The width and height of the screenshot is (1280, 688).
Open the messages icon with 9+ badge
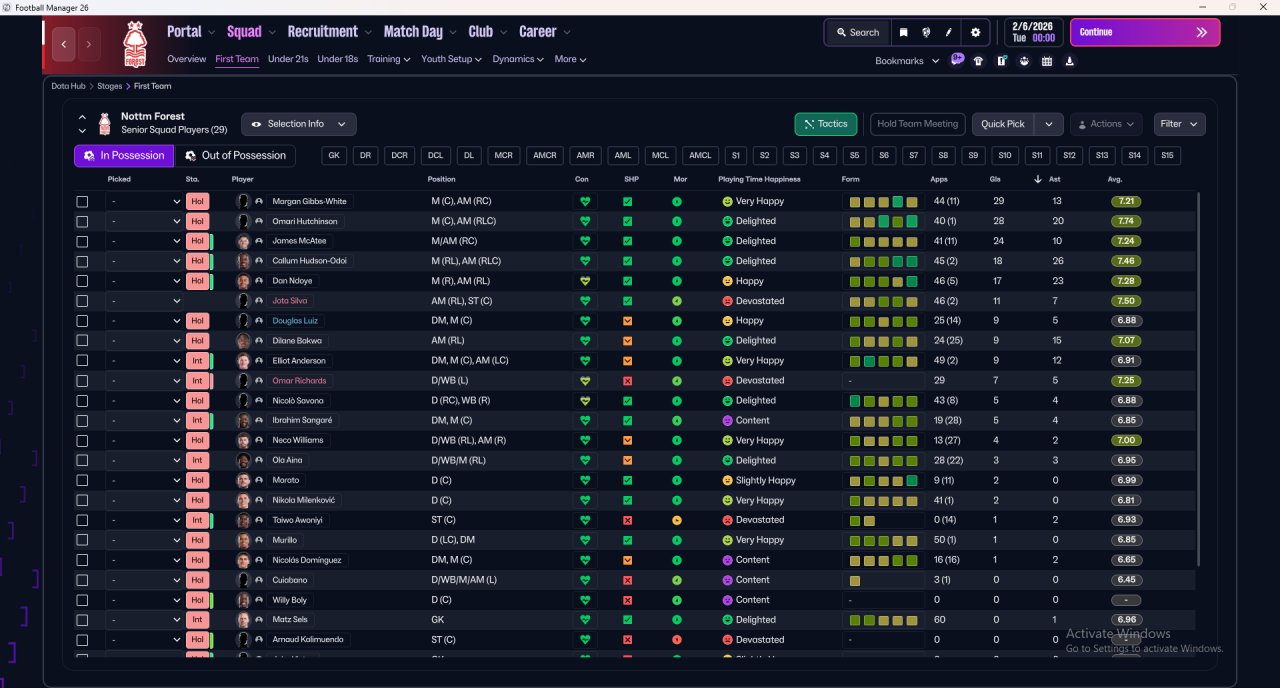957,60
